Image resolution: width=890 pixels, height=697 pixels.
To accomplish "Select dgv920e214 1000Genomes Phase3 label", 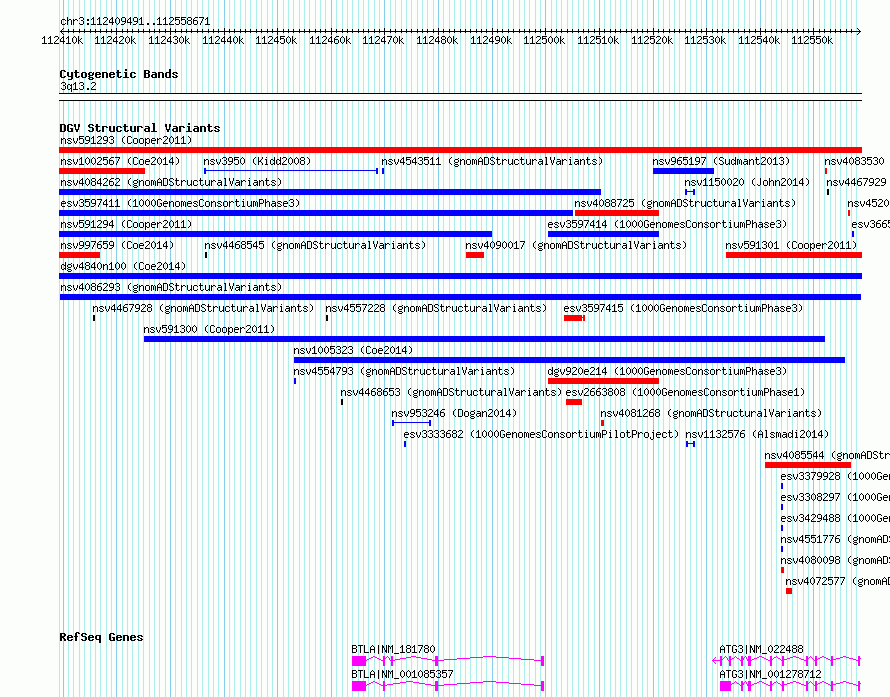I will 668,371.
